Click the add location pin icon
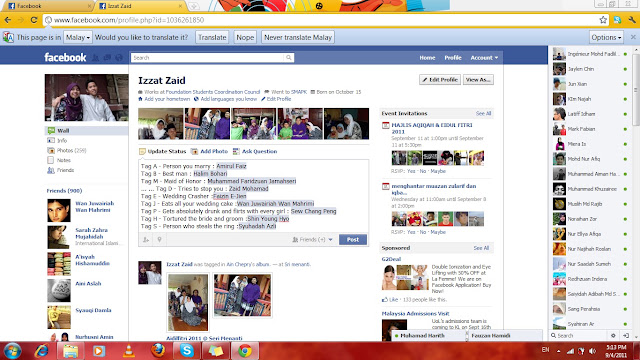 160,240
